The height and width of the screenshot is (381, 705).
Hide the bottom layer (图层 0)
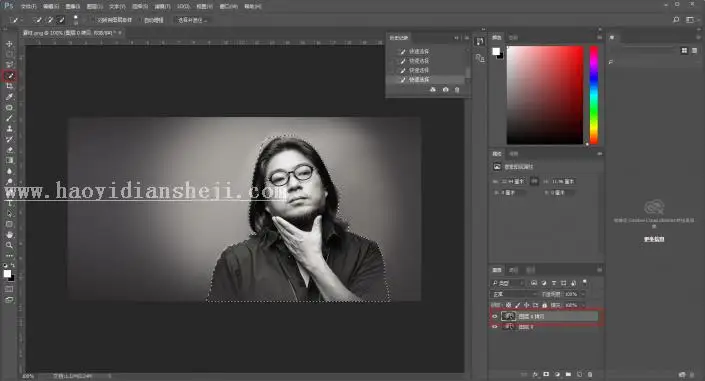[x=495, y=327]
